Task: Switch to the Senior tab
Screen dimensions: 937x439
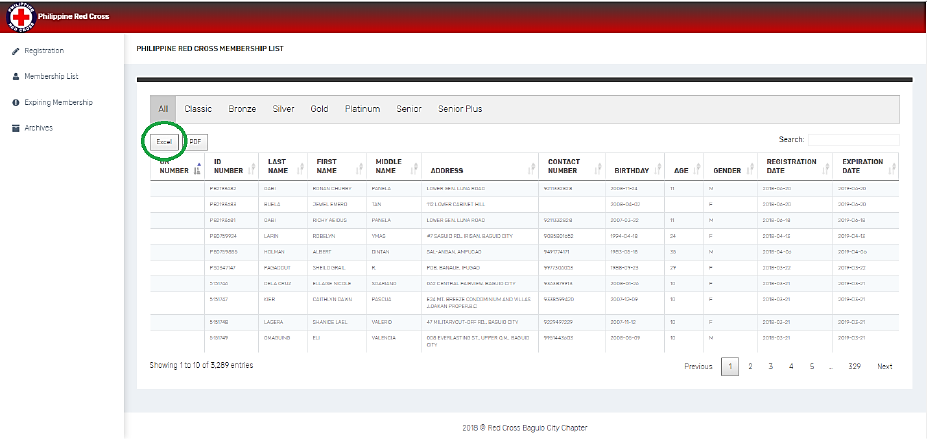Action: point(409,109)
